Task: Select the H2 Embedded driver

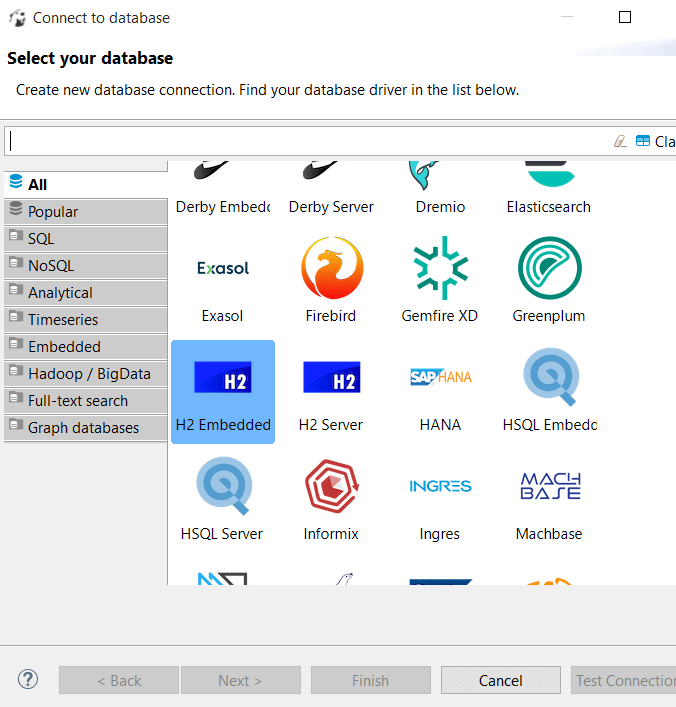Action: tap(223, 392)
